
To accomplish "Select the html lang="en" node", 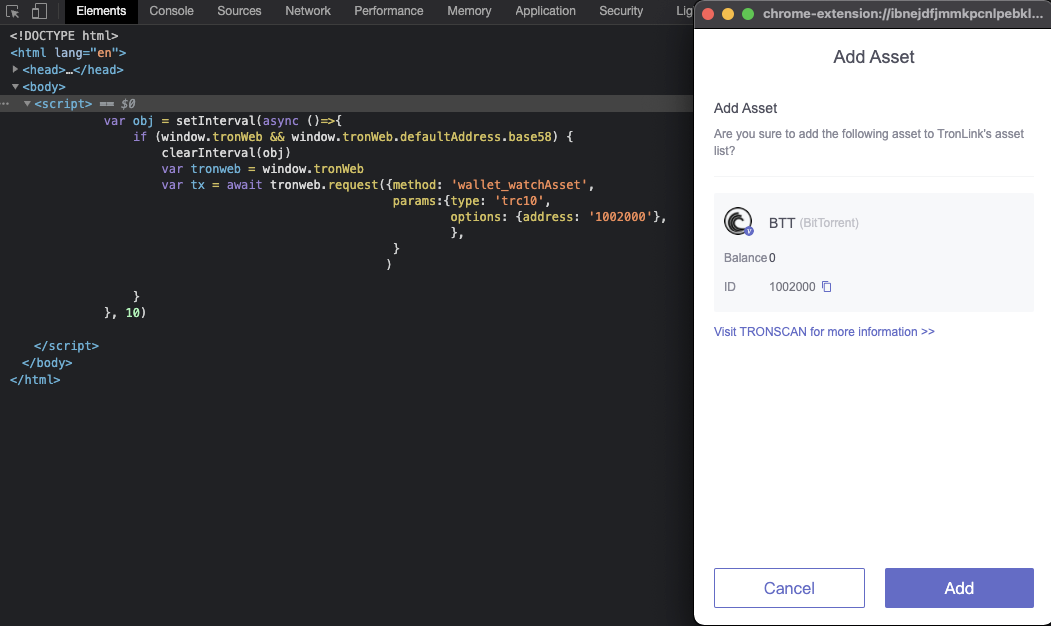I will click(x=68, y=52).
